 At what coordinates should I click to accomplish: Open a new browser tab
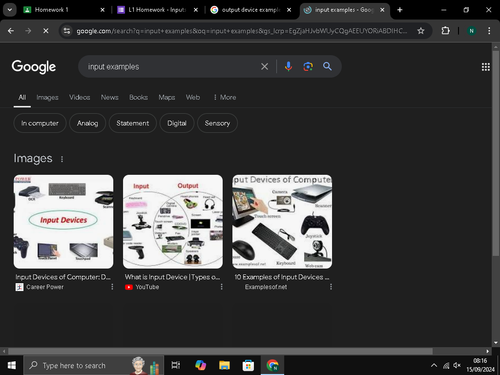pyautogui.click(x=400, y=10)
